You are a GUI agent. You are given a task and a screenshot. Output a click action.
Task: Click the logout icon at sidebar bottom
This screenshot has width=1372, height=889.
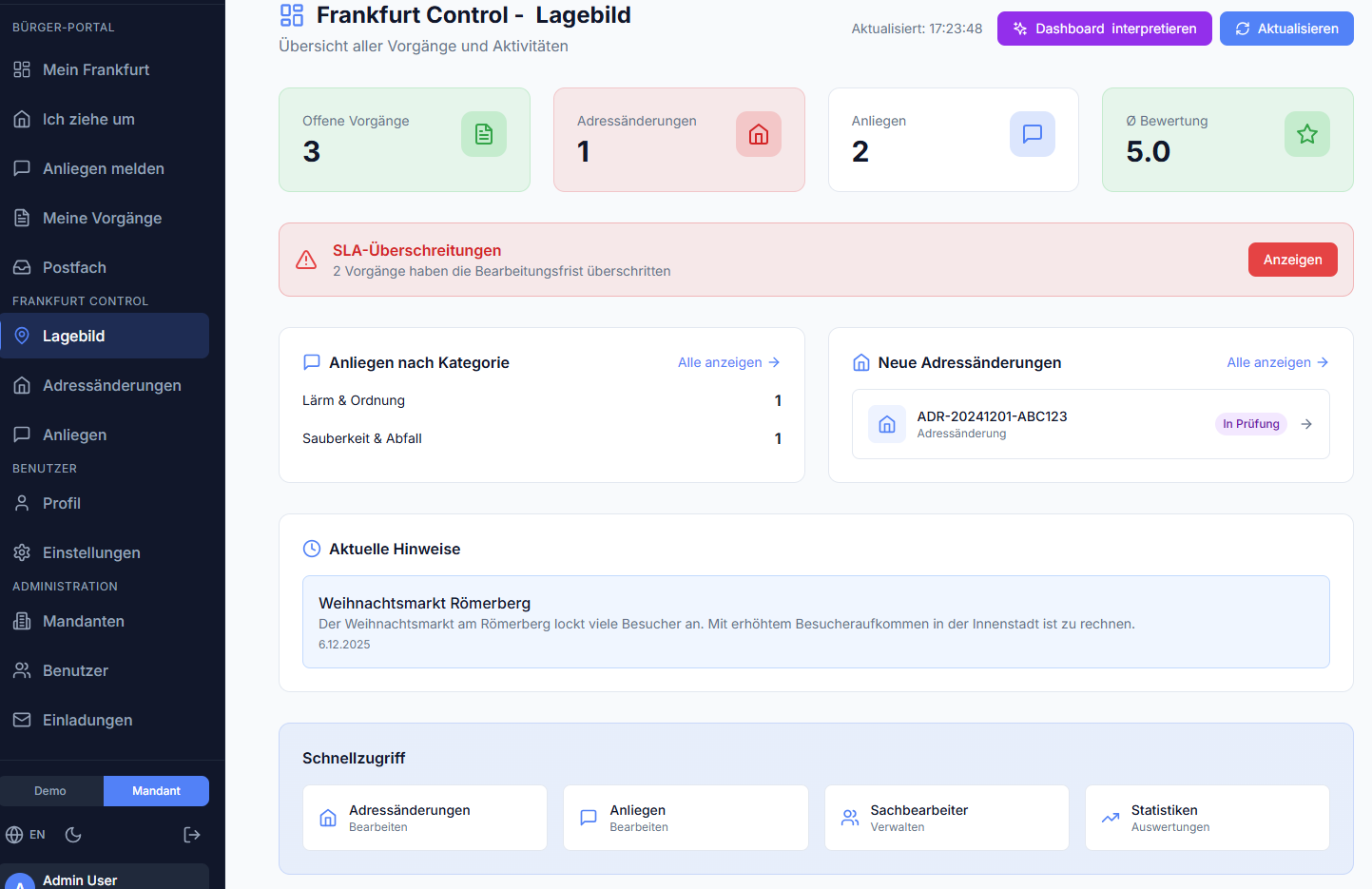point(191,834)
